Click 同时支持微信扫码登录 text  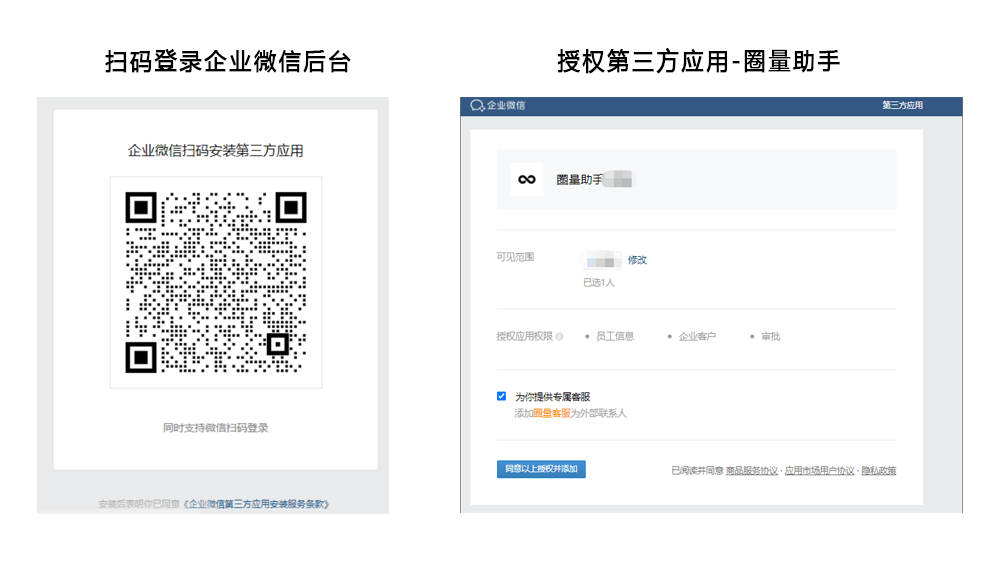(x=216, y=428)
